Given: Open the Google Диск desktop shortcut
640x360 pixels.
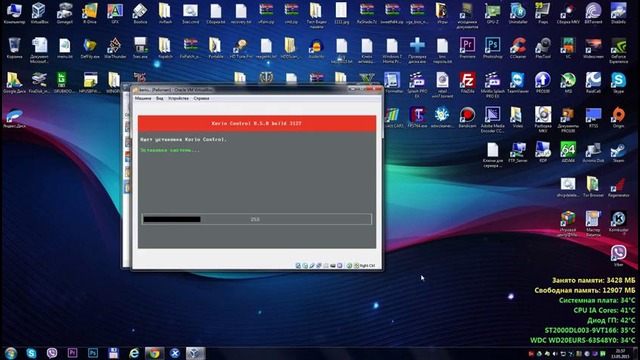Looking at the screenshot, I should [14, 82].
